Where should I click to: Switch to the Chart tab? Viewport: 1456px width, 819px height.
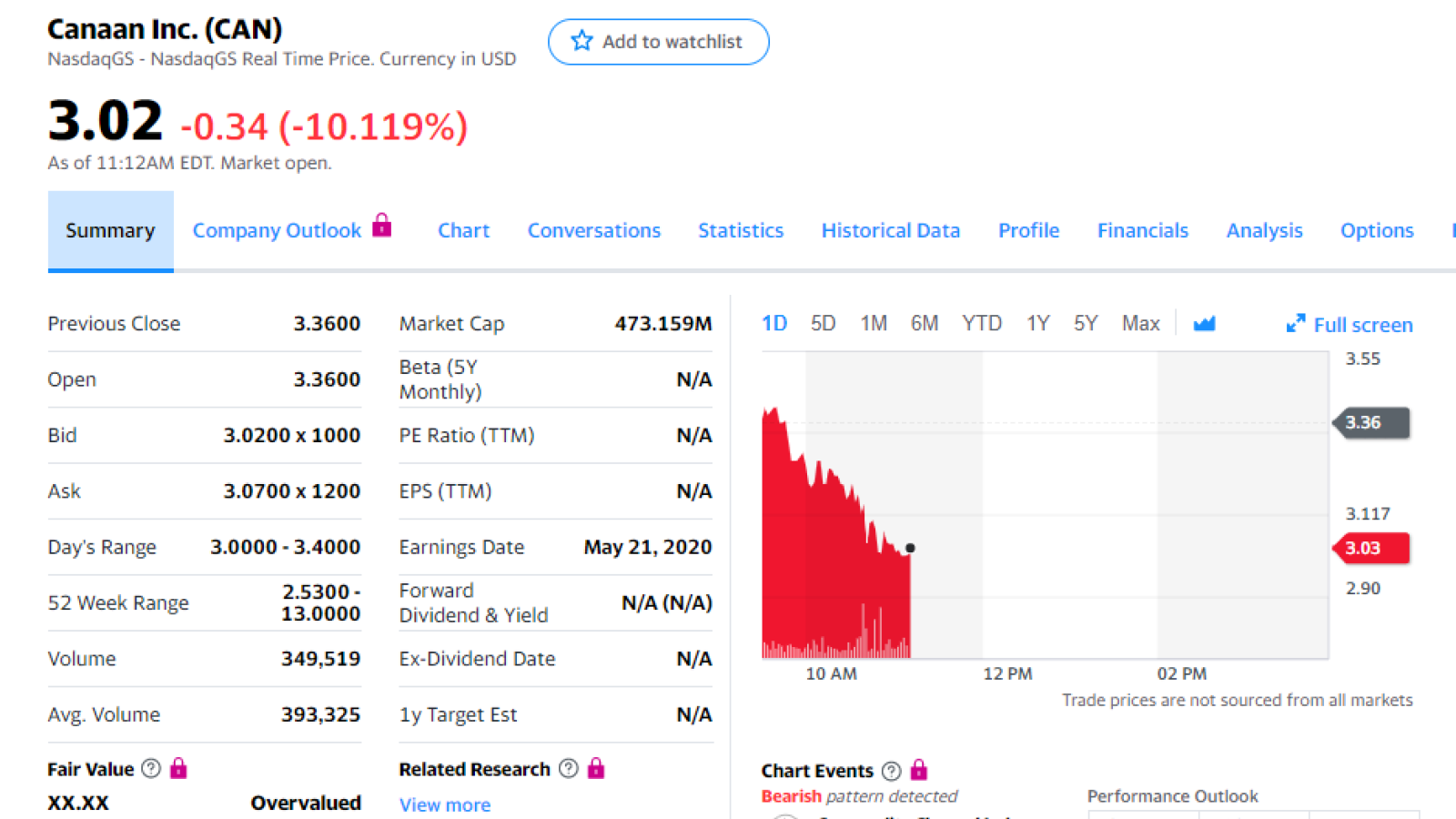coord(463,231)
